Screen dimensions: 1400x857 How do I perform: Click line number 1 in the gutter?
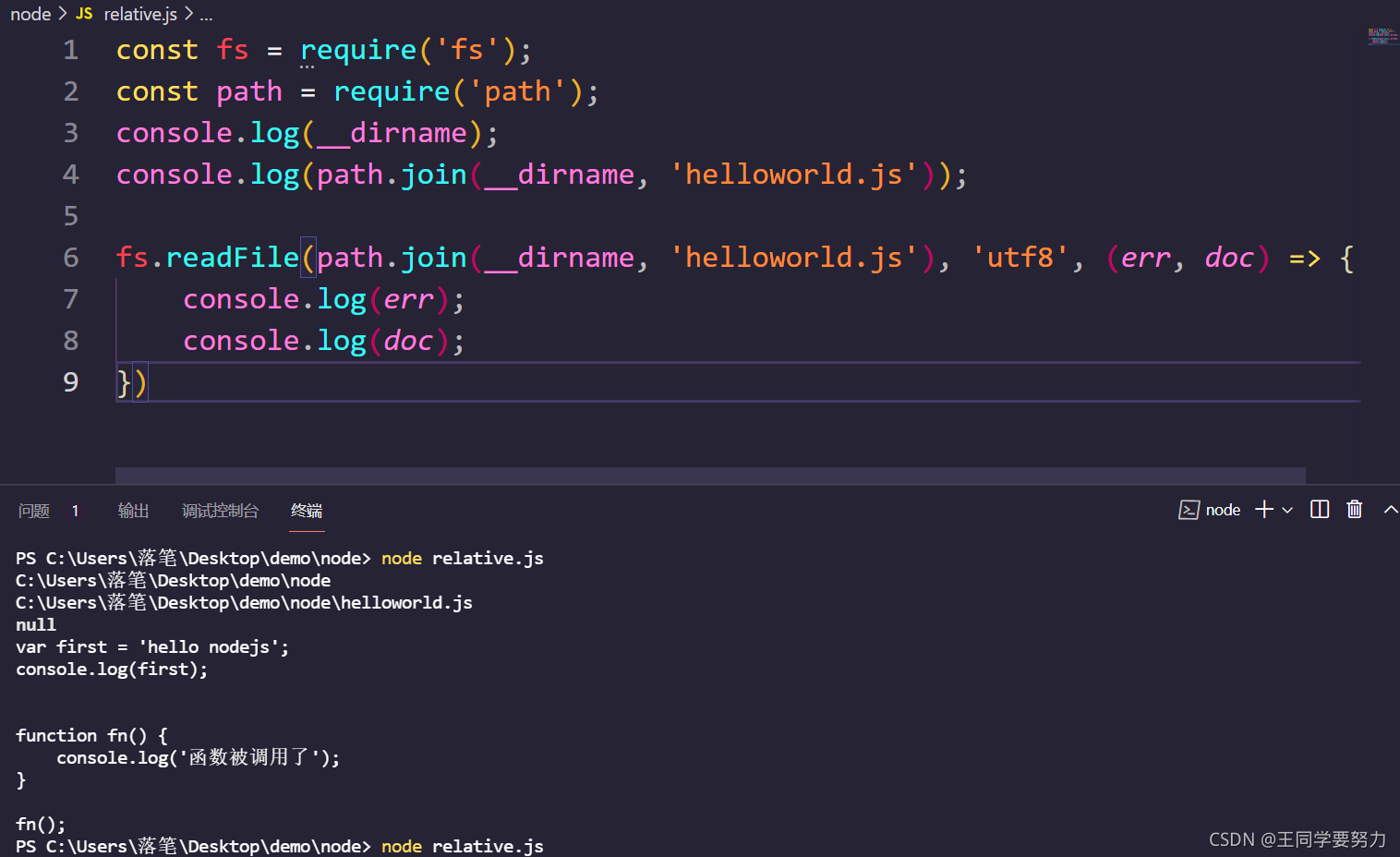pos(71,50)
